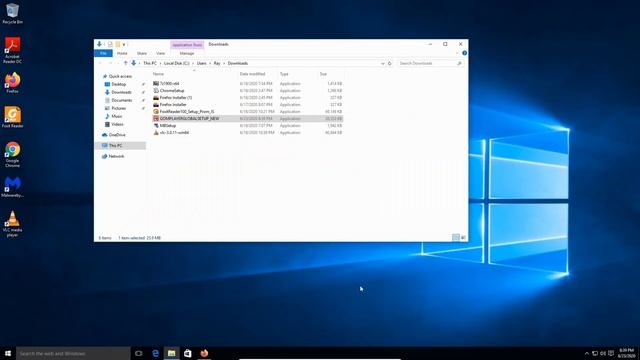This screenshot has height=360, width=640.
Task: Go up one folder level
Action: pos(125,63)
